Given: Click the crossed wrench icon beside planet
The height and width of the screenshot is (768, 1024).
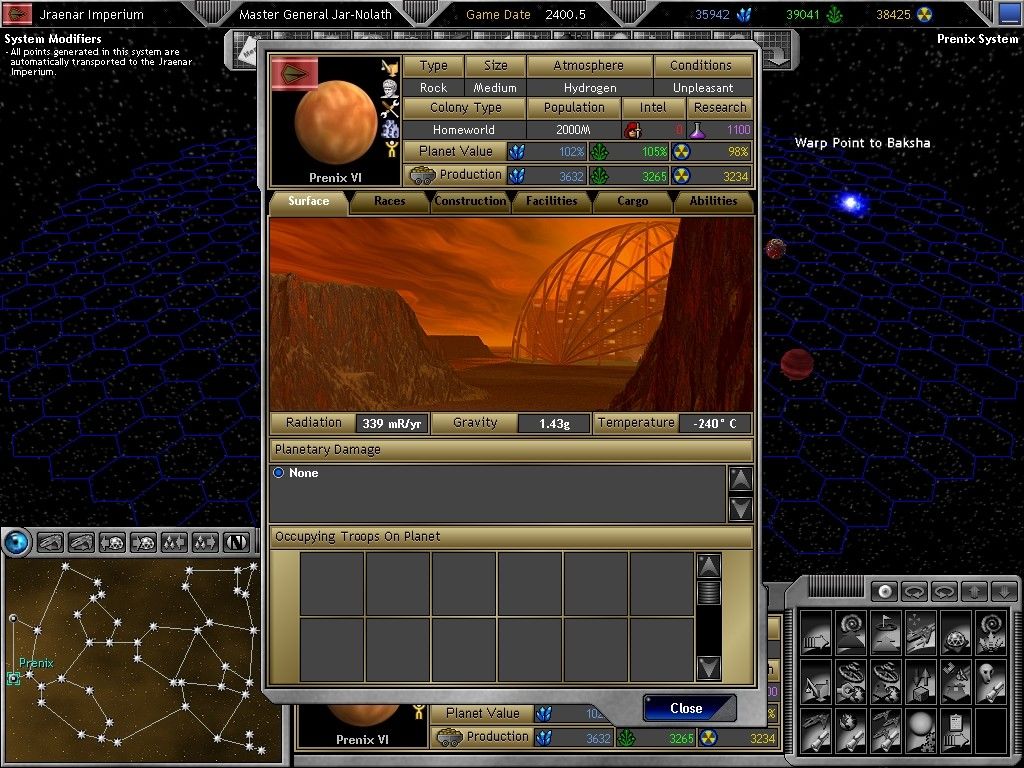Looking at the screenshot, I should click(390, 110).
